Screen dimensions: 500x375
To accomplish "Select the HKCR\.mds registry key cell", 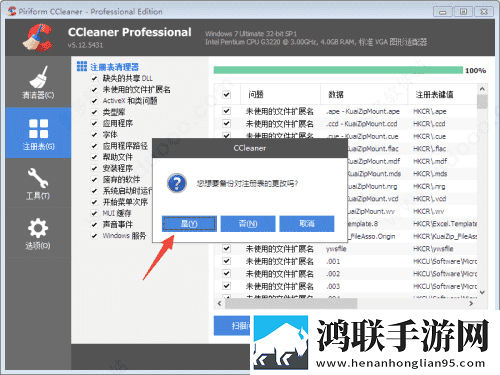I will [430, 174].
